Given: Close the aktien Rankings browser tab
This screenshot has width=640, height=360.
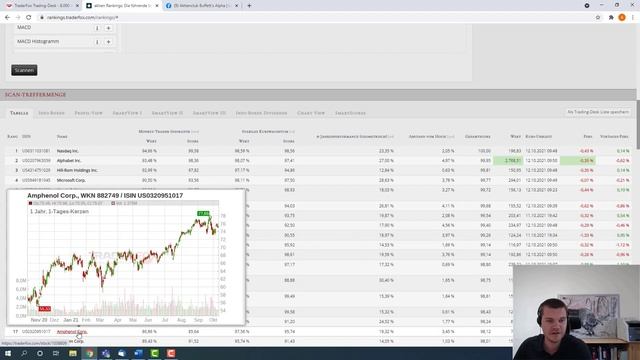Looking at the screenshot, I should [157, 6].
